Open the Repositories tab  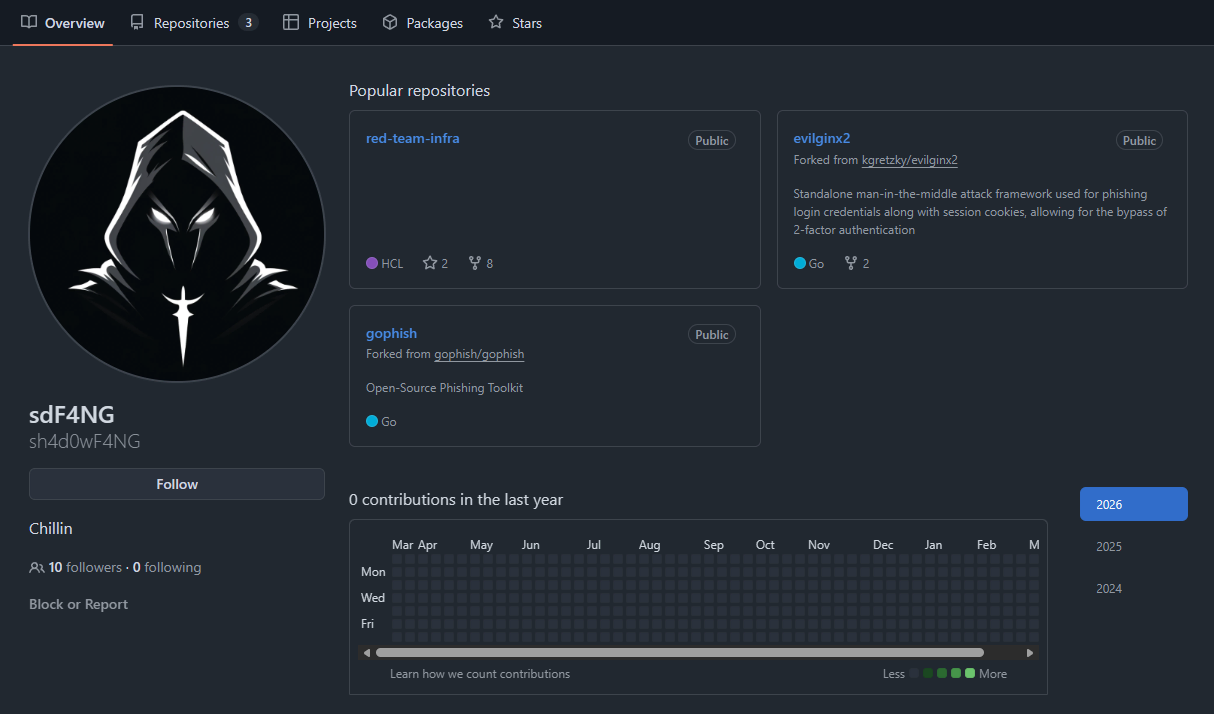point(192,22)
